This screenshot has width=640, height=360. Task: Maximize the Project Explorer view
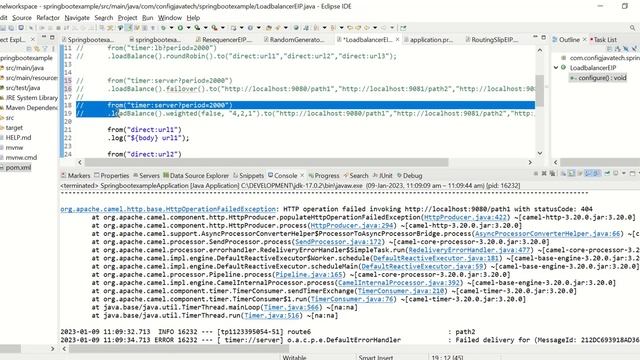pos(52,36)
